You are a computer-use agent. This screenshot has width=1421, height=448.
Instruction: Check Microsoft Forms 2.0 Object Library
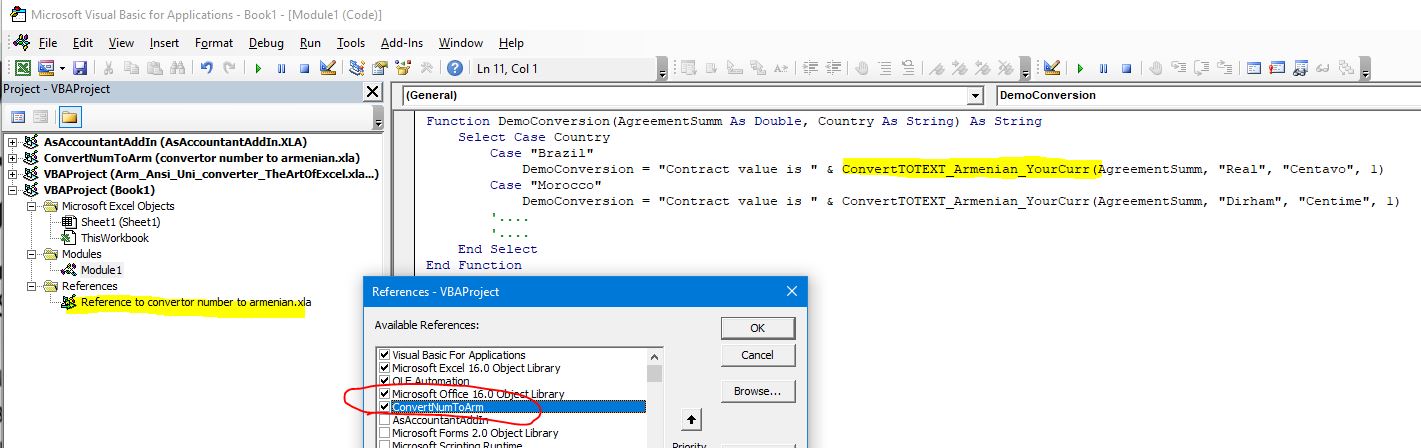385,433
